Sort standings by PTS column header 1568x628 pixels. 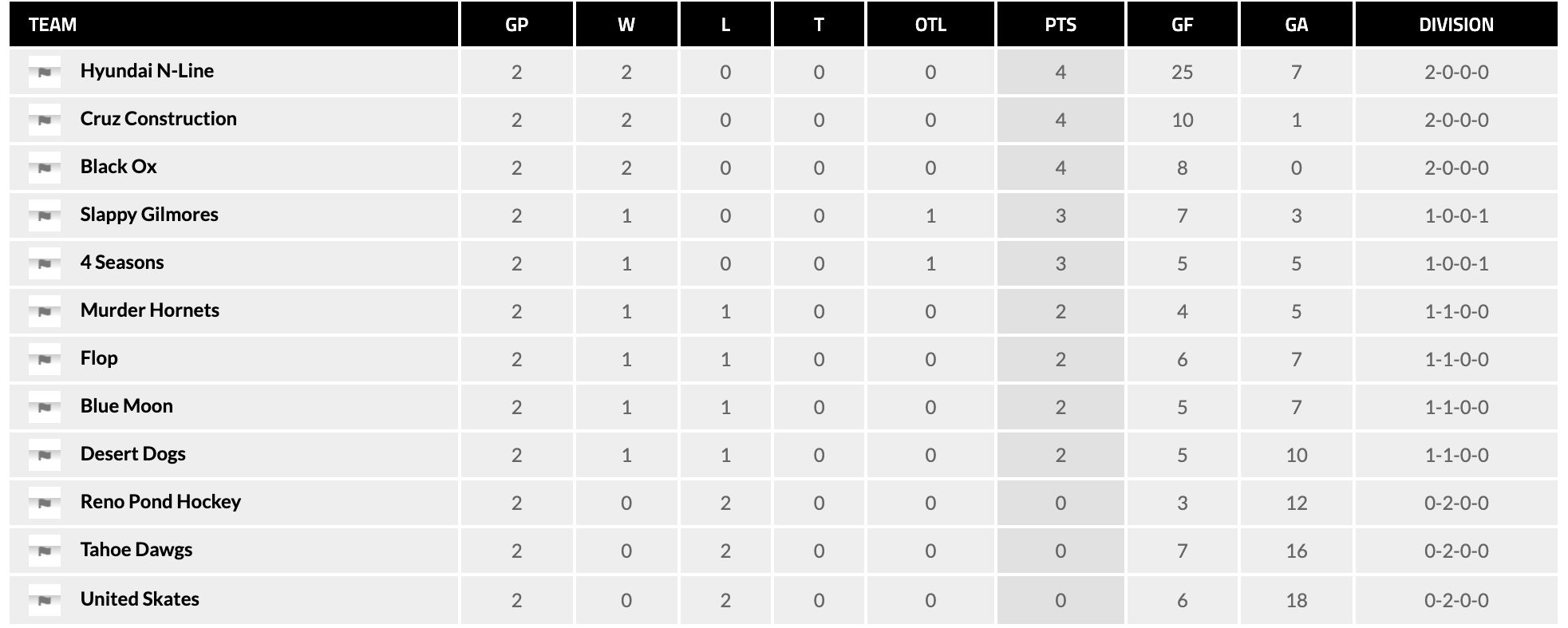pyautogui.click(x=1060, y=25)
